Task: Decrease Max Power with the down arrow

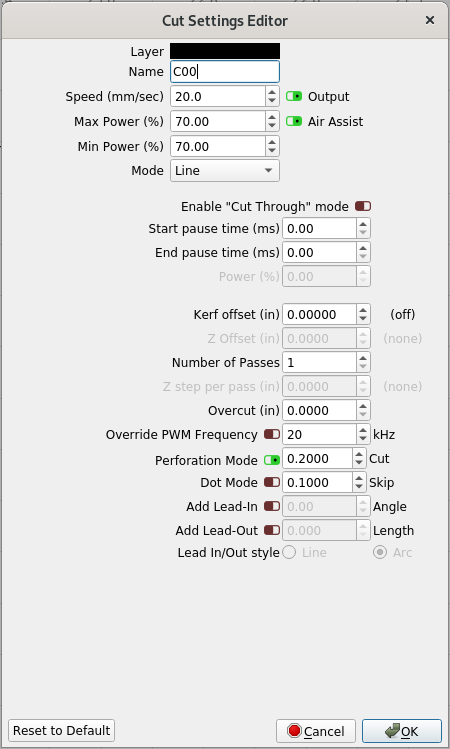Action: pos(272,126)
